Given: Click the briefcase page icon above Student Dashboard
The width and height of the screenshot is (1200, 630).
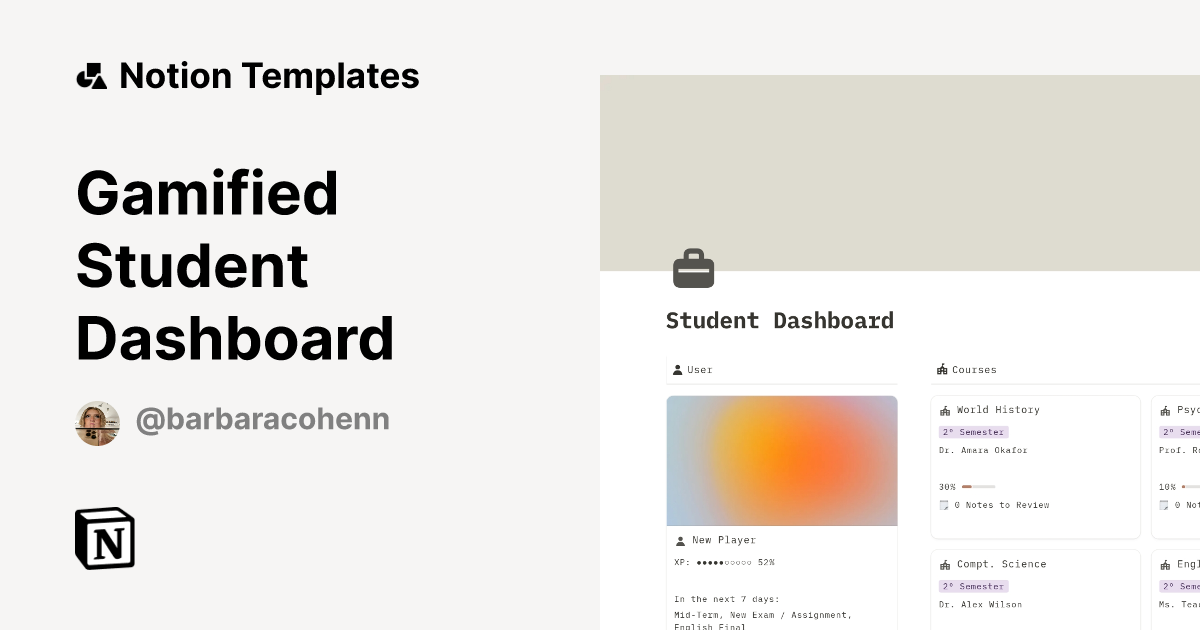Looking at the screenshot, I should click(x=693, y=268).
